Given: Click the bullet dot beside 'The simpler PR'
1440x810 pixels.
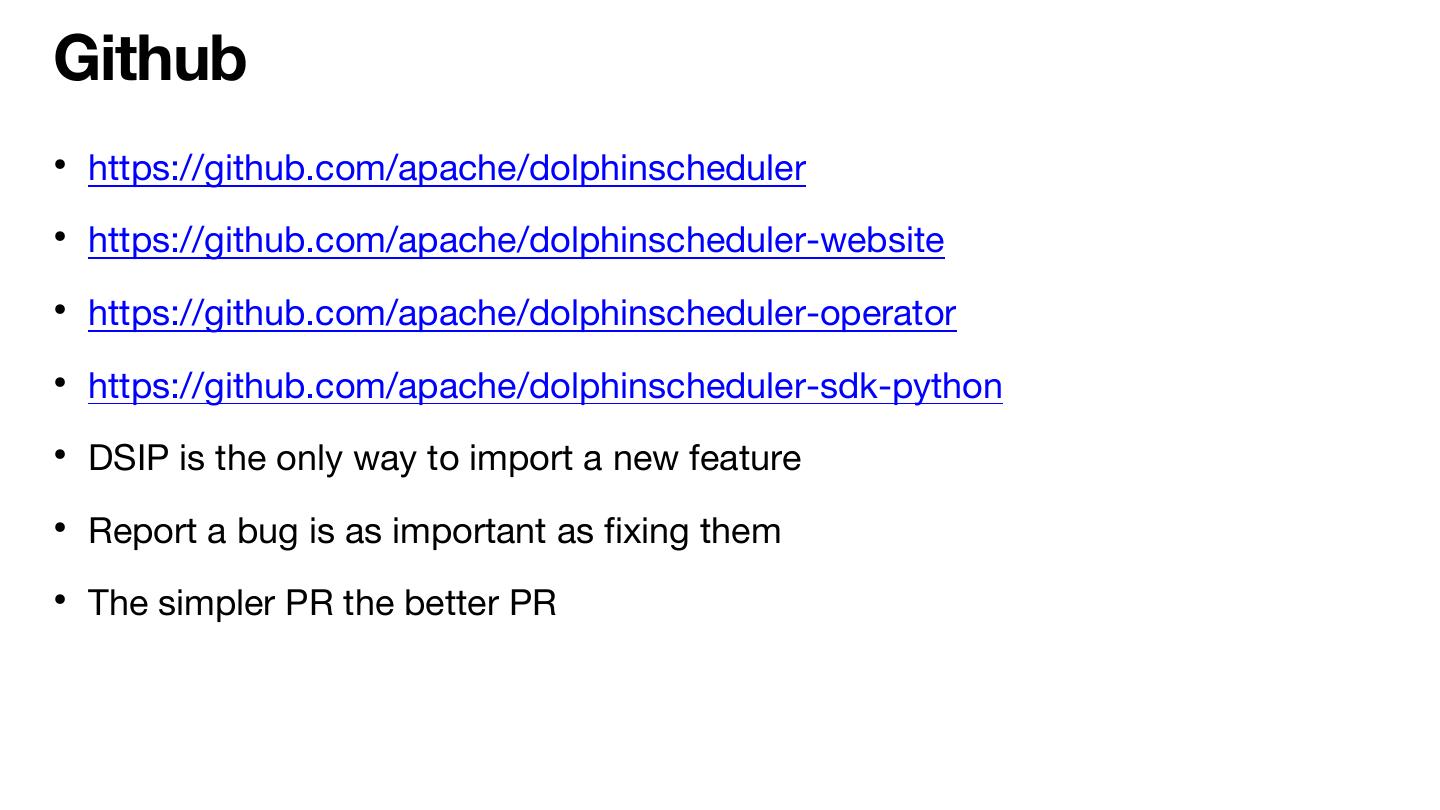Looking at the screenshot, I should coord(61,599).
